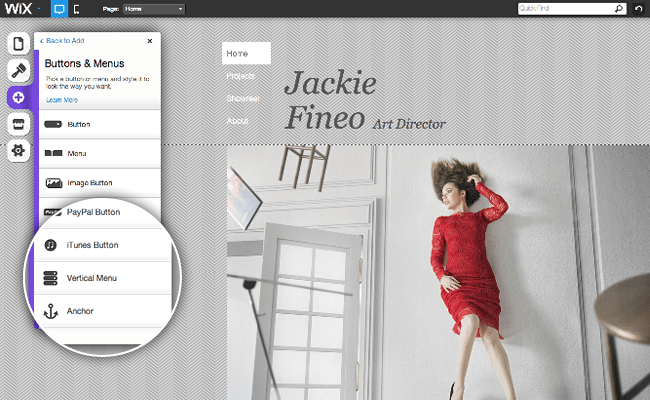The width and height of the screenshot is (650, 400).
Task: Click the Button pill icon
Action: click(x=53, y=124)
